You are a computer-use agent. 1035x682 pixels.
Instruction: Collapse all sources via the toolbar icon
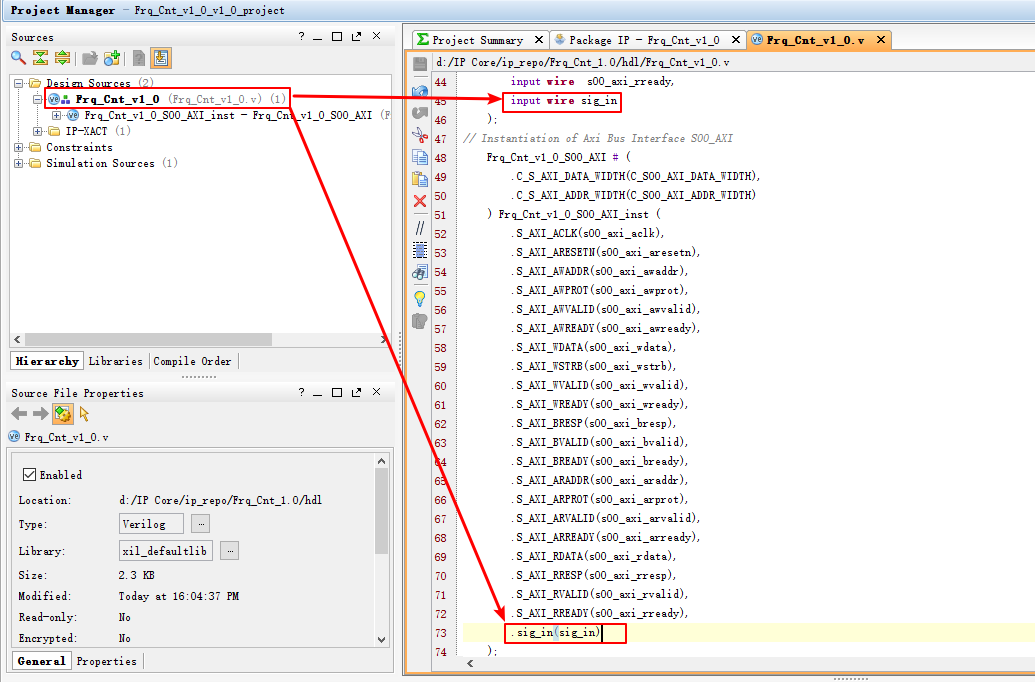tap(40, 58)
